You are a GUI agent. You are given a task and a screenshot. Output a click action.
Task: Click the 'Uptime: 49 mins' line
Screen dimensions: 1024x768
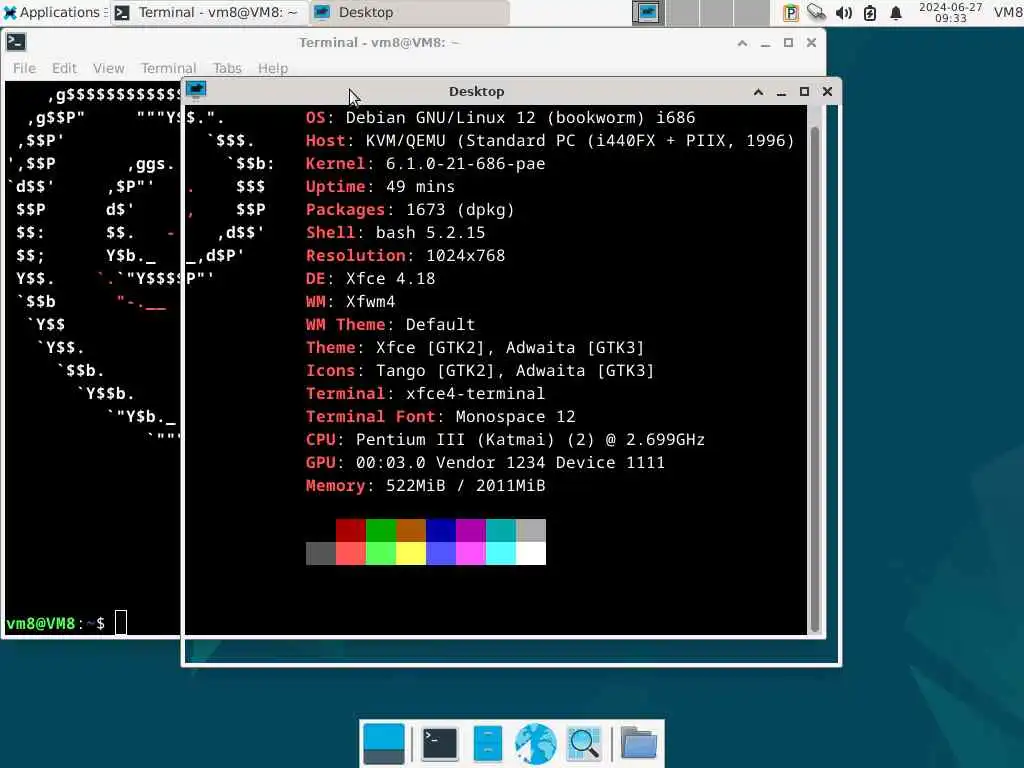[x=380, y=187]
